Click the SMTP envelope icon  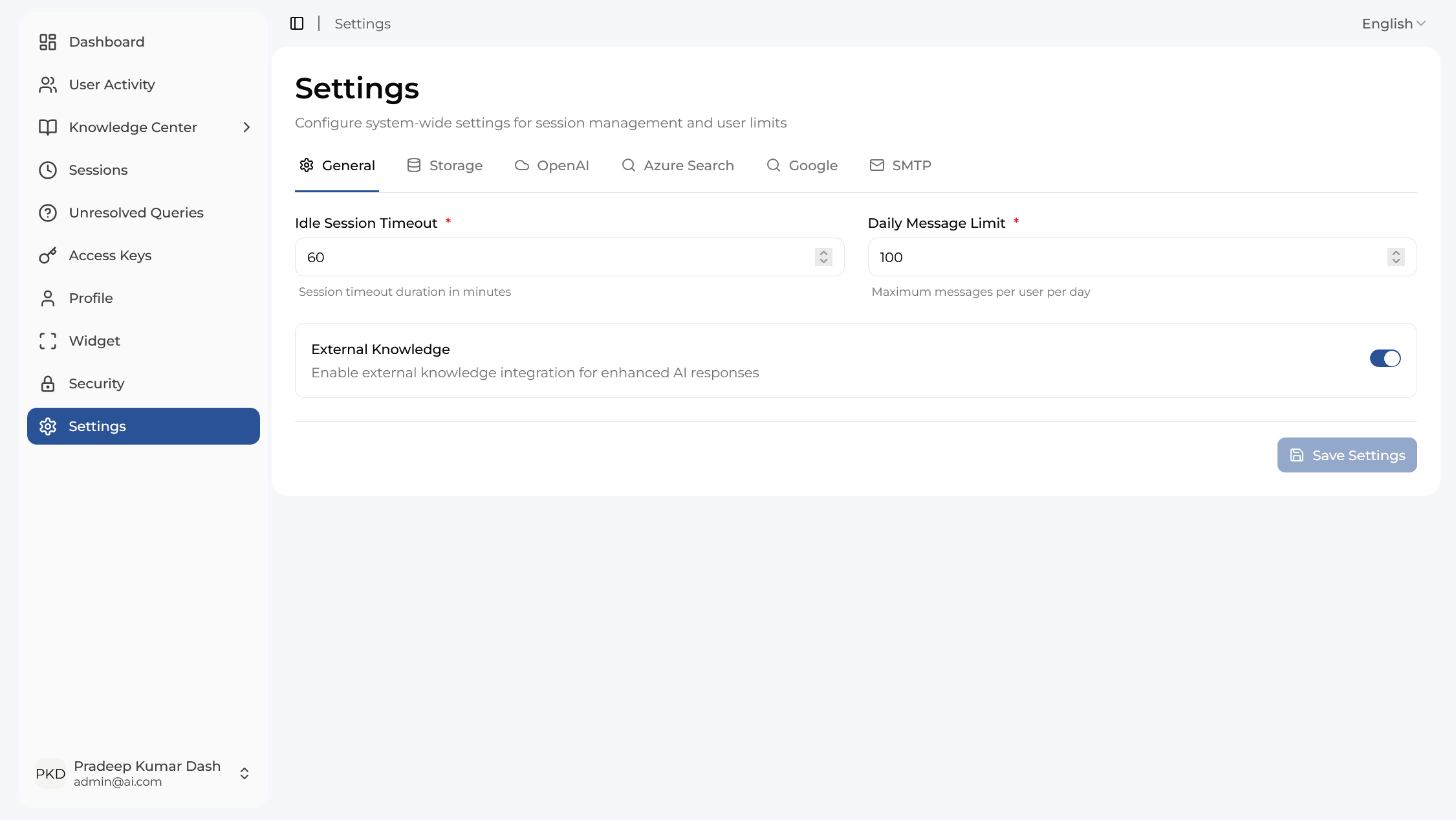click(877, 166)
